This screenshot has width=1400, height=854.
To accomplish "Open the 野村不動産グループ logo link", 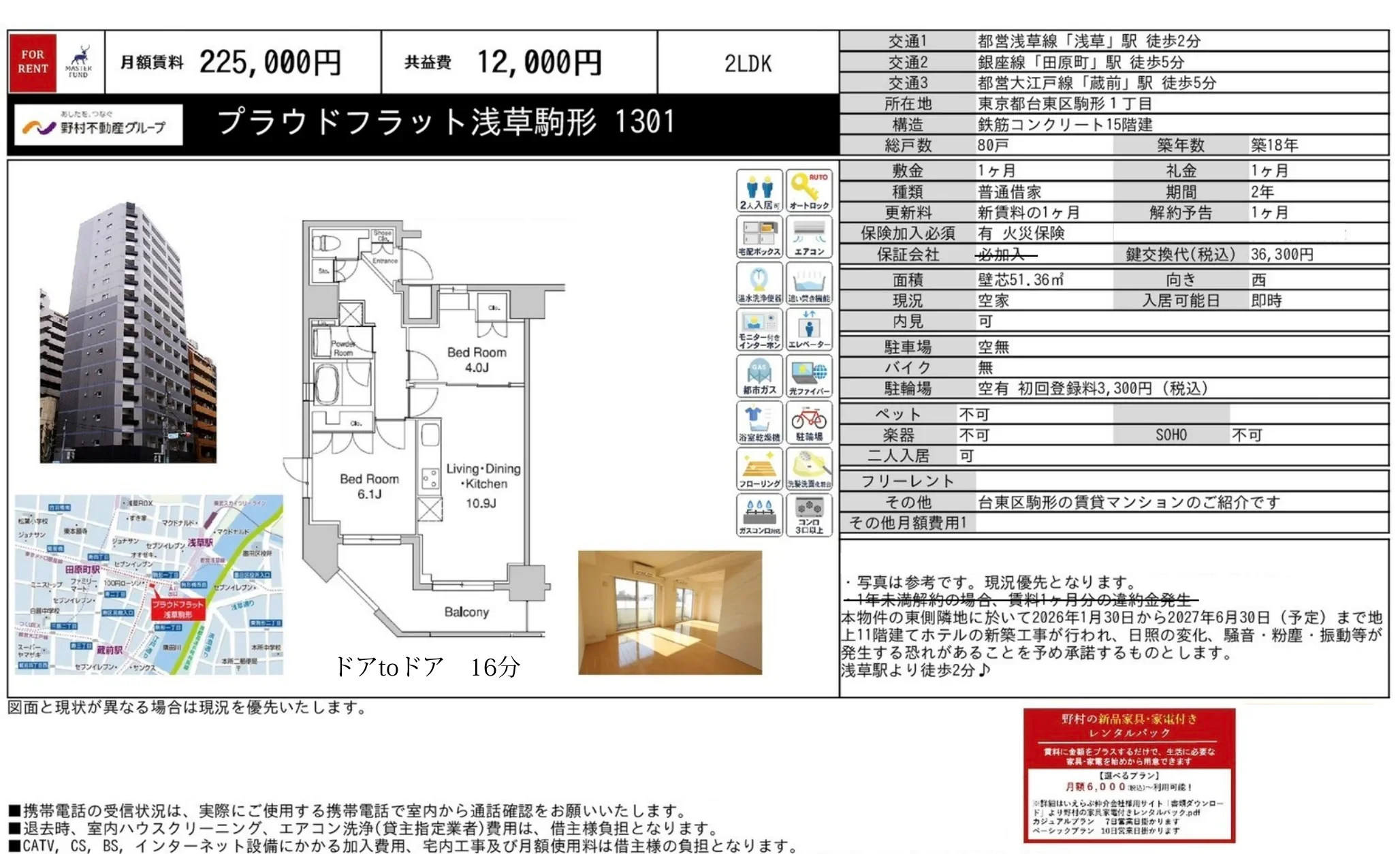I will coord(97,125).
